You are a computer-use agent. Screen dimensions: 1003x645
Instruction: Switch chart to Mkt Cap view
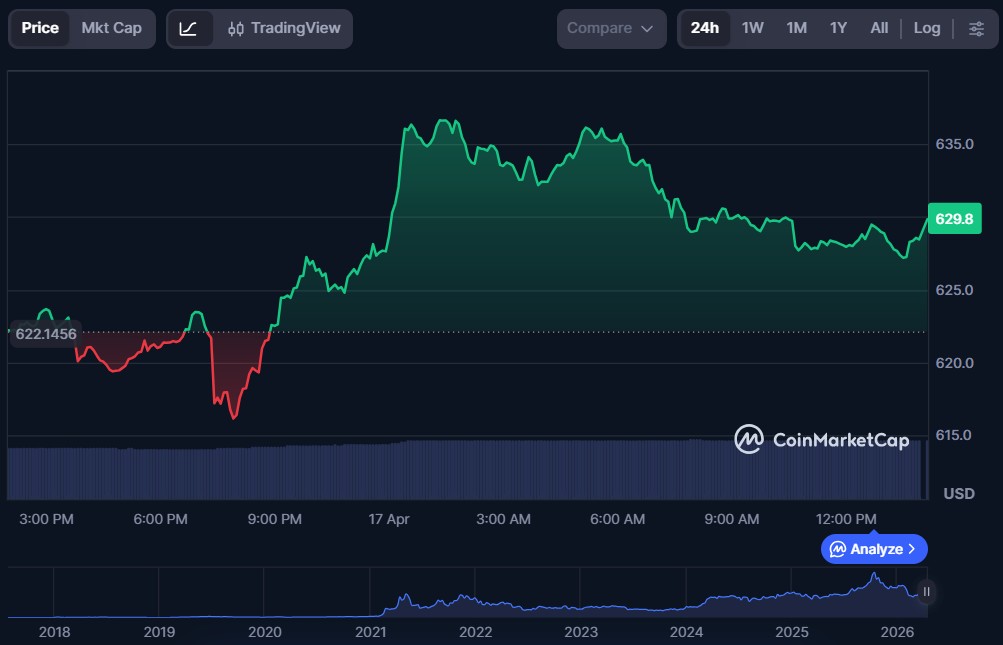pyautogui.click(x=111, y=28)
